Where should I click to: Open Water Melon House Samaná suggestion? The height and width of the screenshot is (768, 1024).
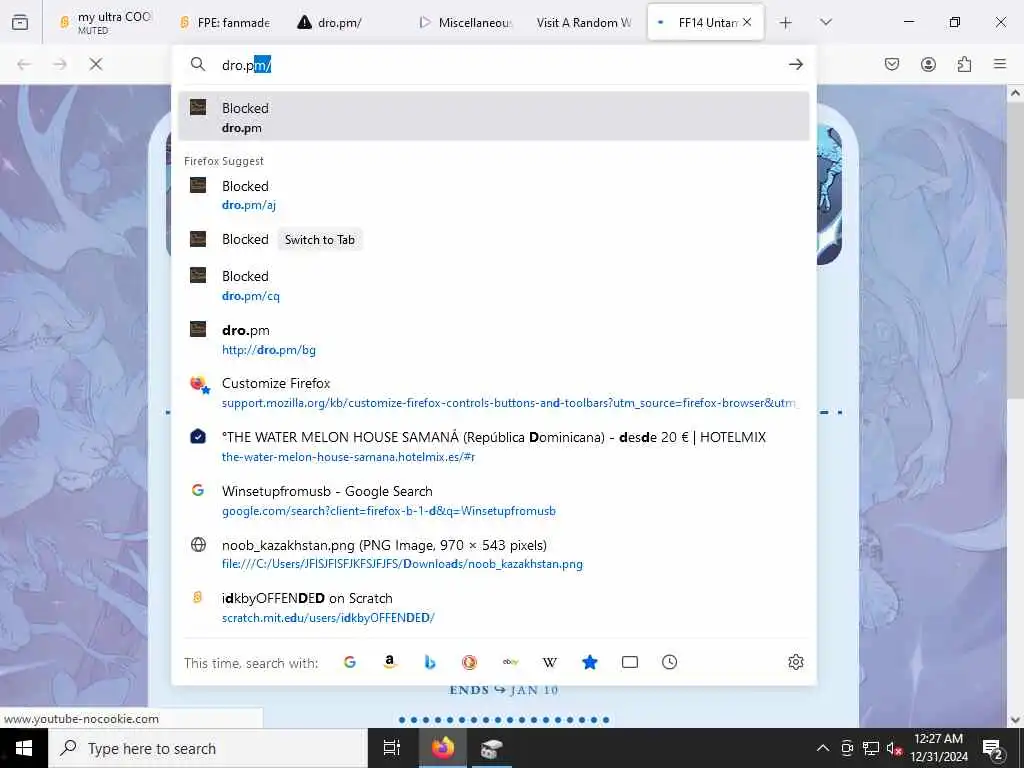494,447
